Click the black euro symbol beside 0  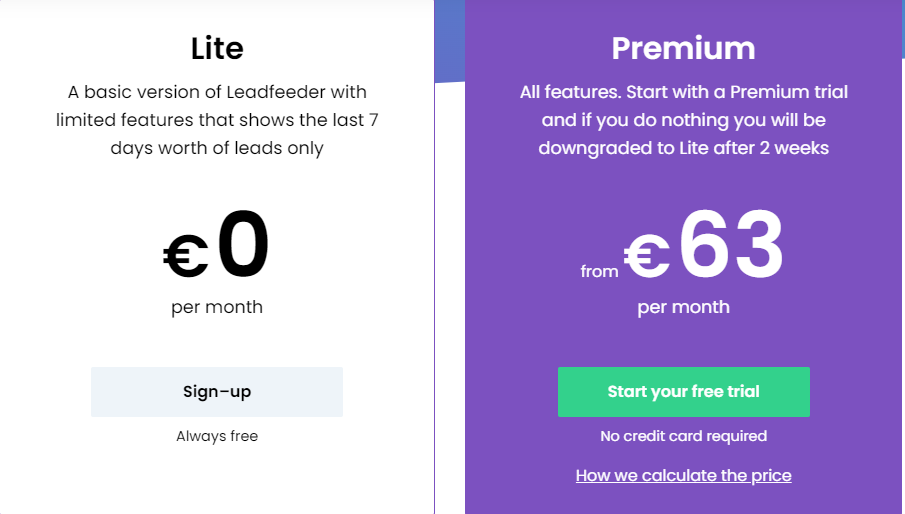(x=185, y=256)
